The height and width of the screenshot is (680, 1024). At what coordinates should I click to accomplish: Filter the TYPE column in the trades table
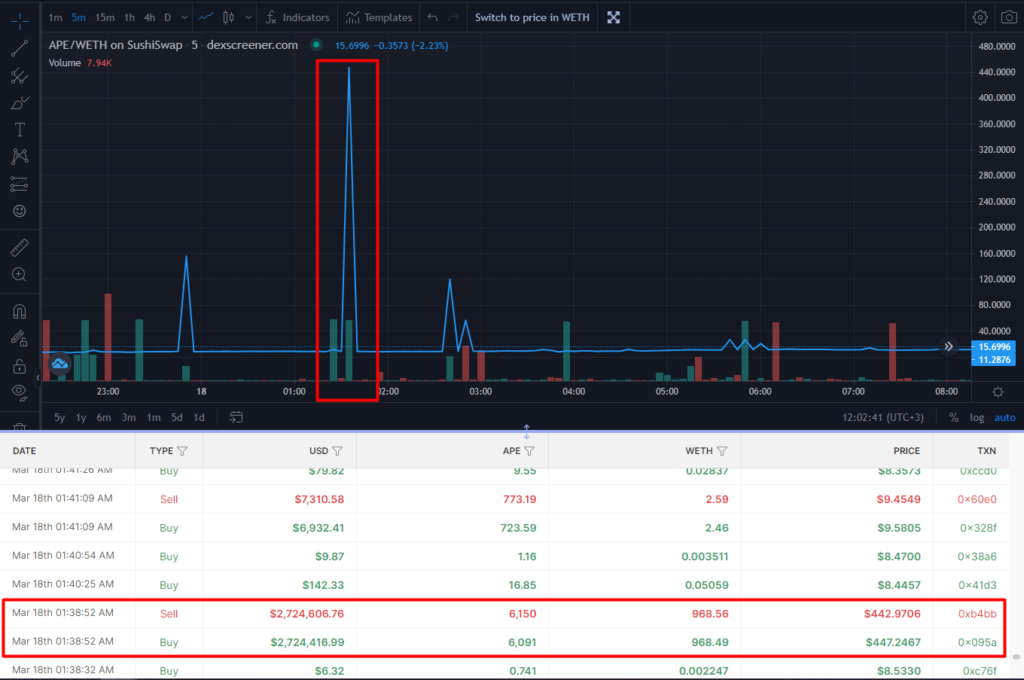(184, 451)
